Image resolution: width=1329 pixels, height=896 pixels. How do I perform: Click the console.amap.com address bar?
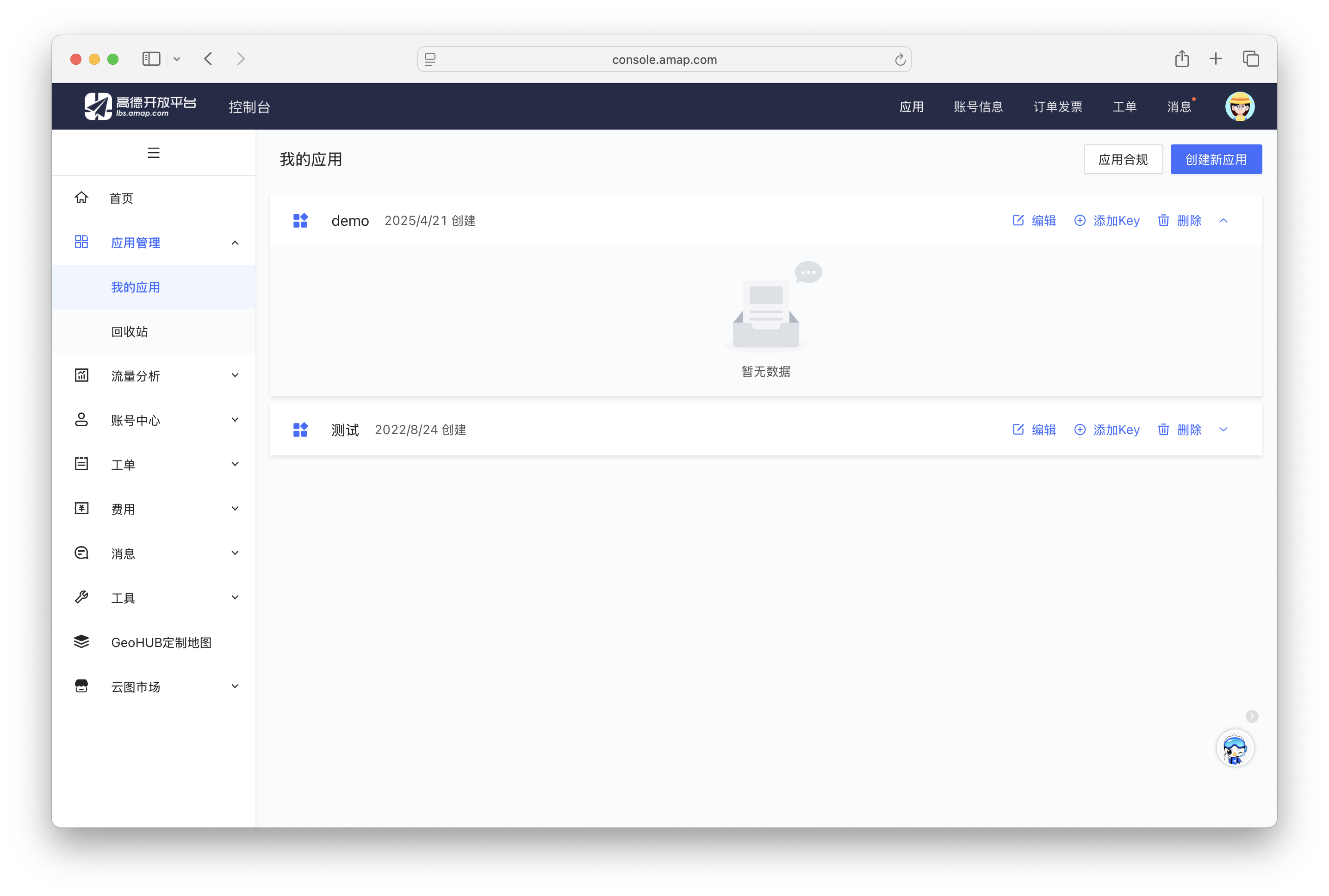coord(664,59)
